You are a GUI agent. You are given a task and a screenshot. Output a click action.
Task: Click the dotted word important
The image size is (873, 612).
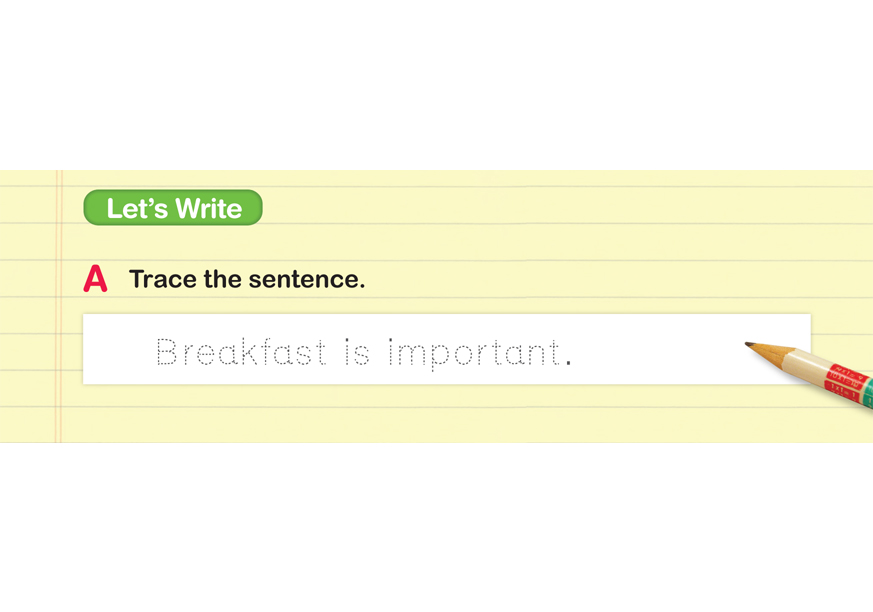[x=473, y=353]
